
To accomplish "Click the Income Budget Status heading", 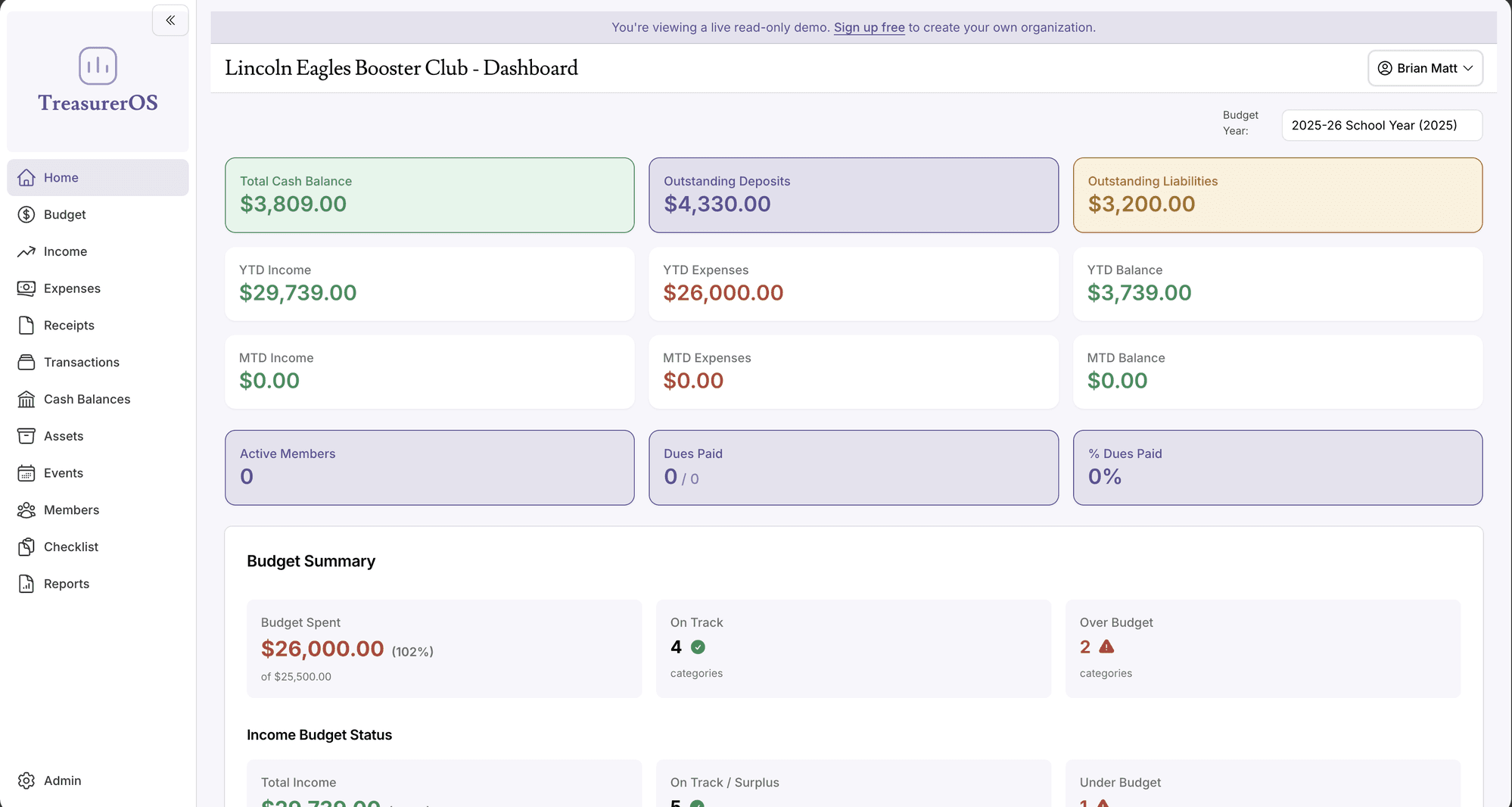I will pos(319,735).
